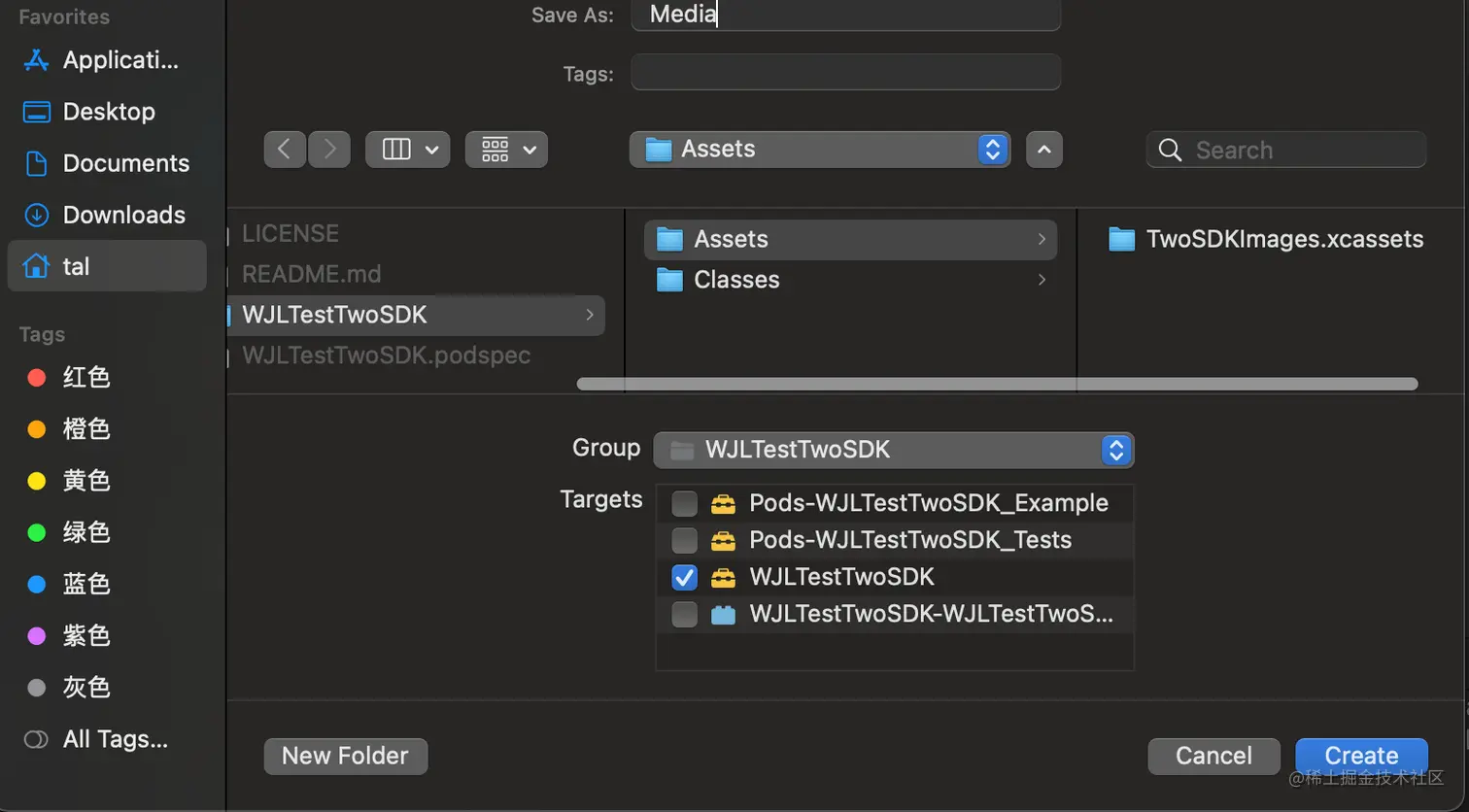Click the magnifying glass search icon
1469x812 pixels.
(1171, 150)
